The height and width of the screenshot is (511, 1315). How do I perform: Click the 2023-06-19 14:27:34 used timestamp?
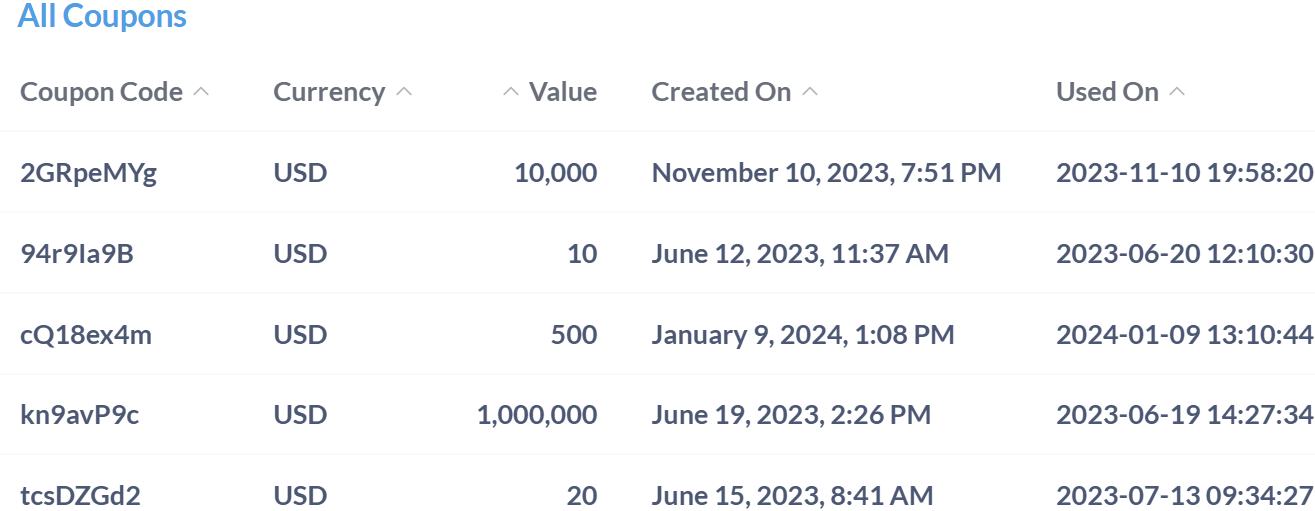[x=1184, y=414]
